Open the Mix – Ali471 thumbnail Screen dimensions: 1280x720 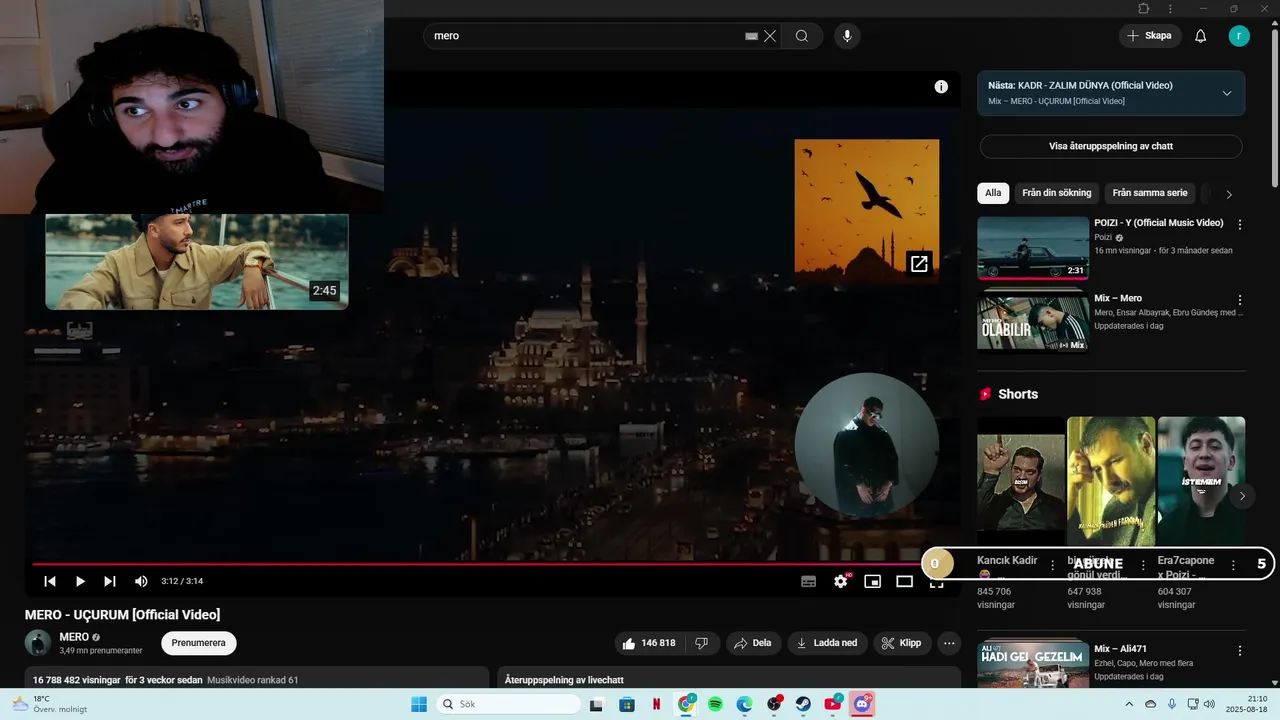pyautogui.click(x=1033, y=663)
